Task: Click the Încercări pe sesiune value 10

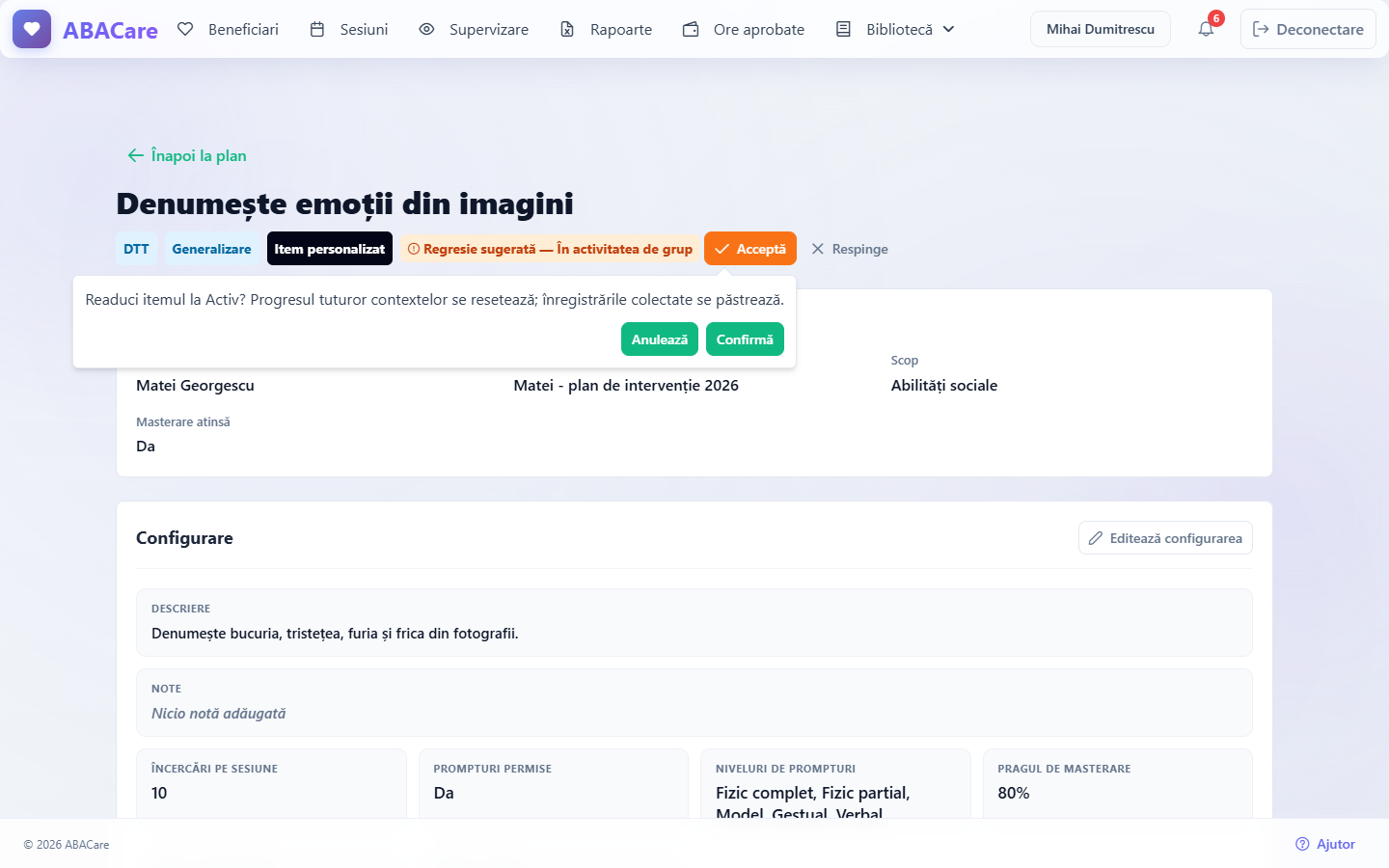Action: 159,793
